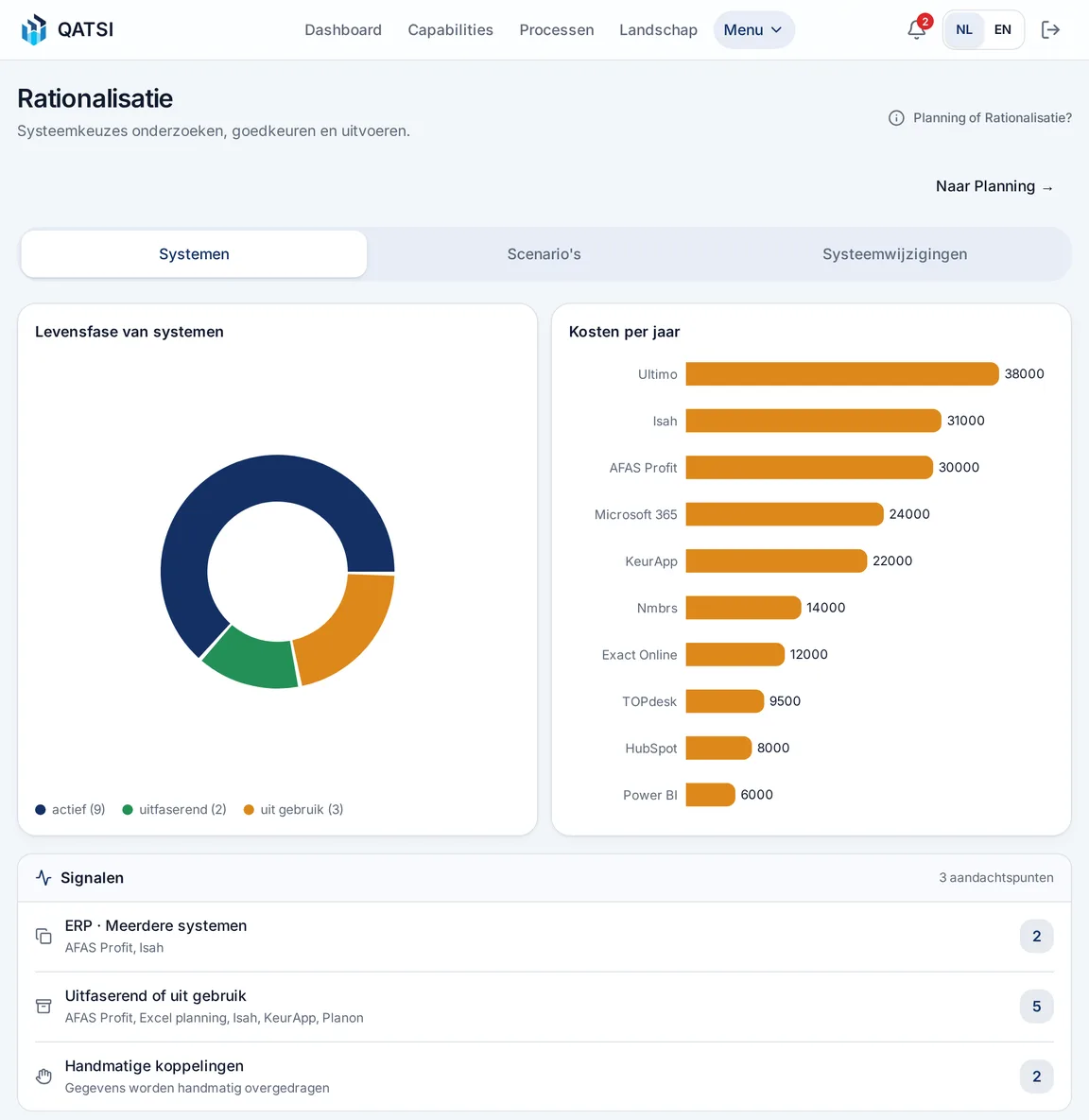Click the archive icon for Uitfaserend of uit gebruik
The image size is (1089, 1120).
click(x=43, y=1007)
